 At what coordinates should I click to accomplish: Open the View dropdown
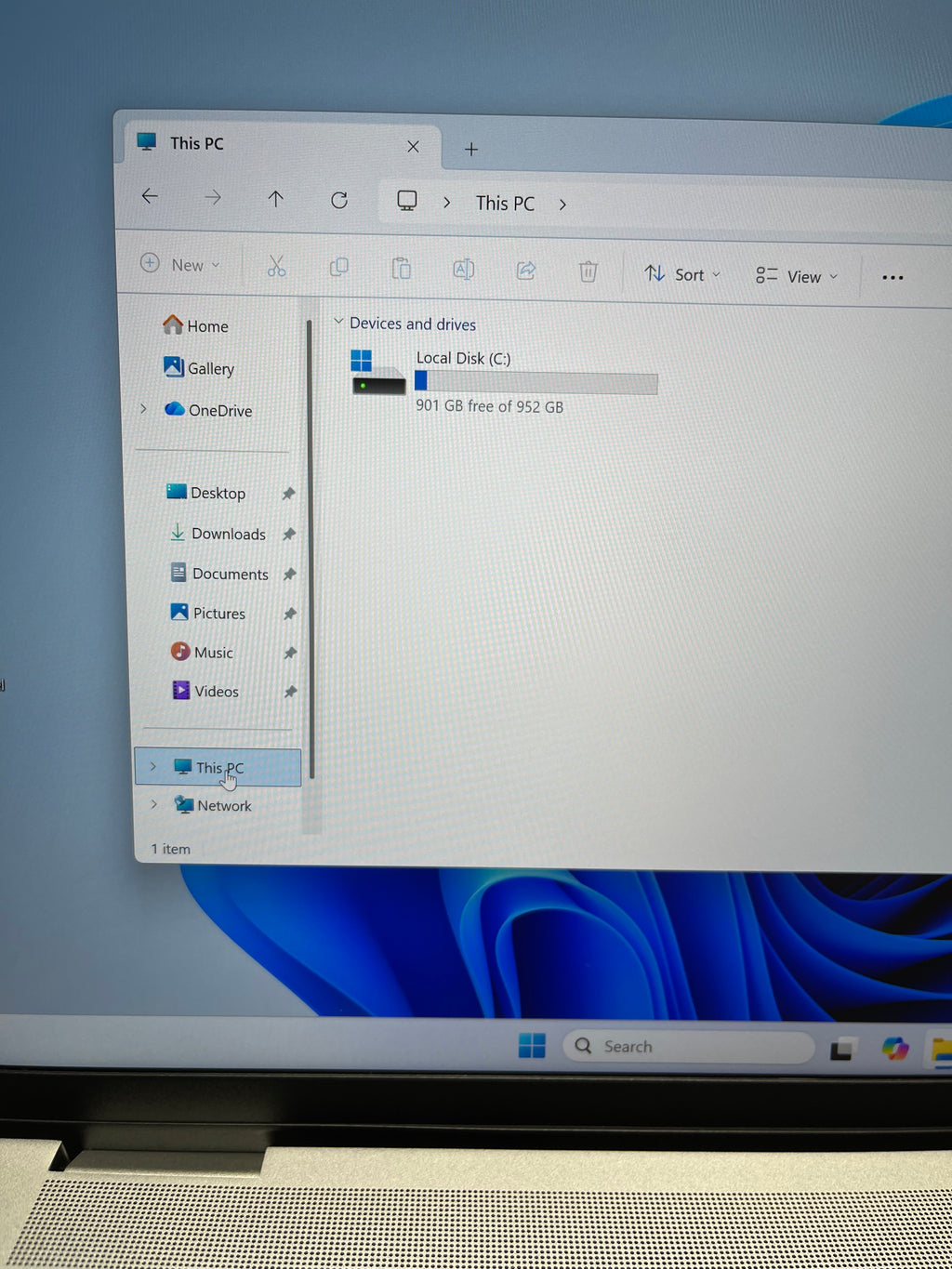coord(797,276)
